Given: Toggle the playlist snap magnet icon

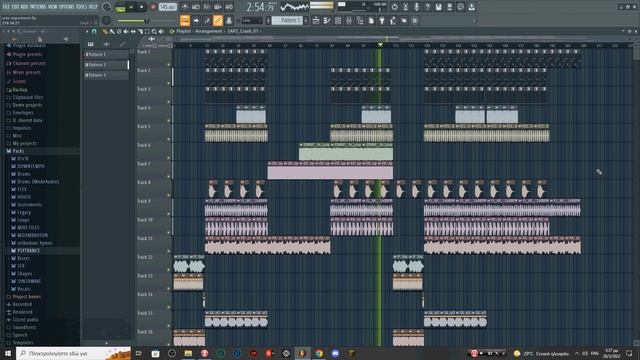Looking at the screenshot, I should [x=94, y=31].
